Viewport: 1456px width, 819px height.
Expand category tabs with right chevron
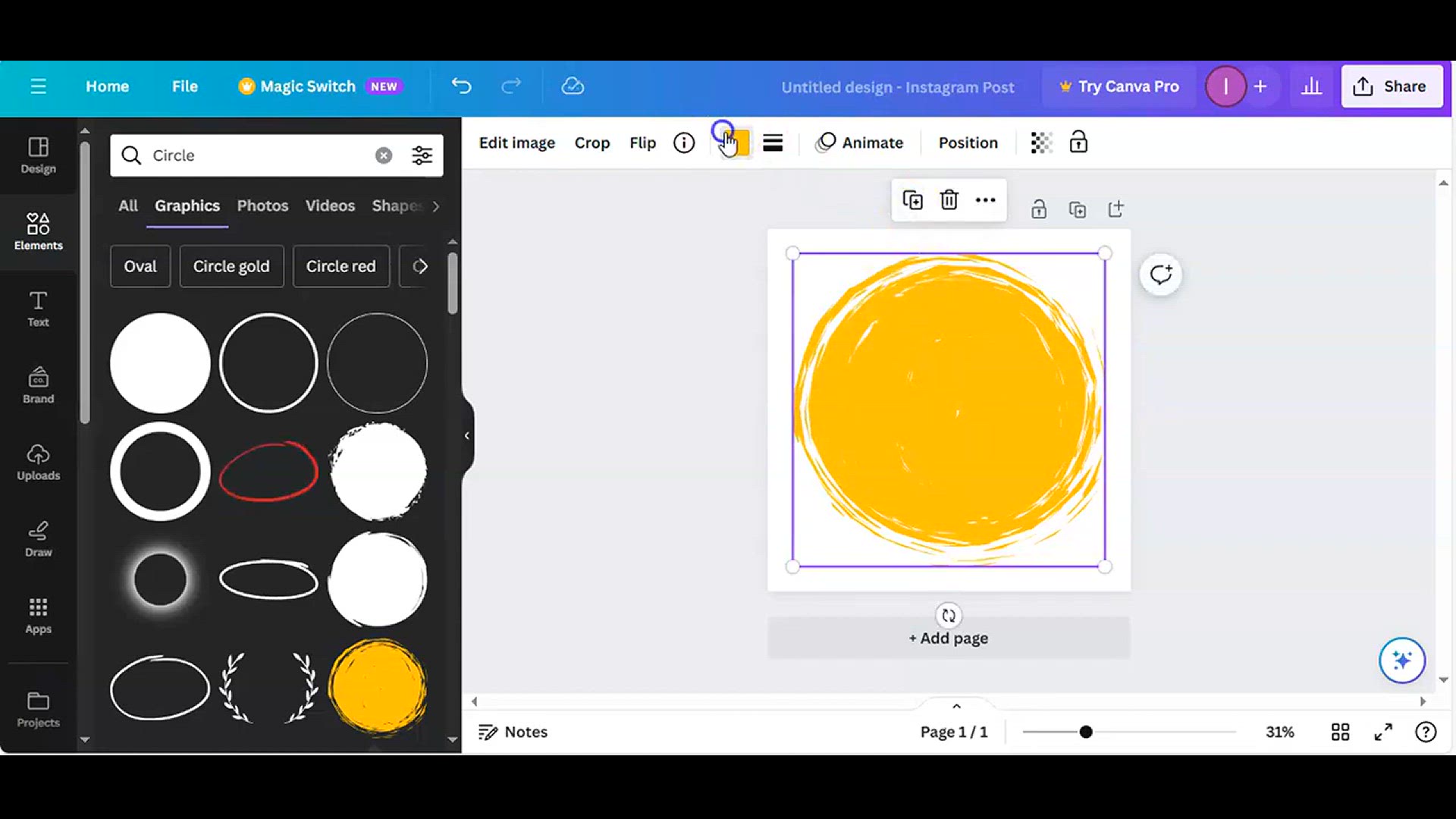click(x=435, y=206)
